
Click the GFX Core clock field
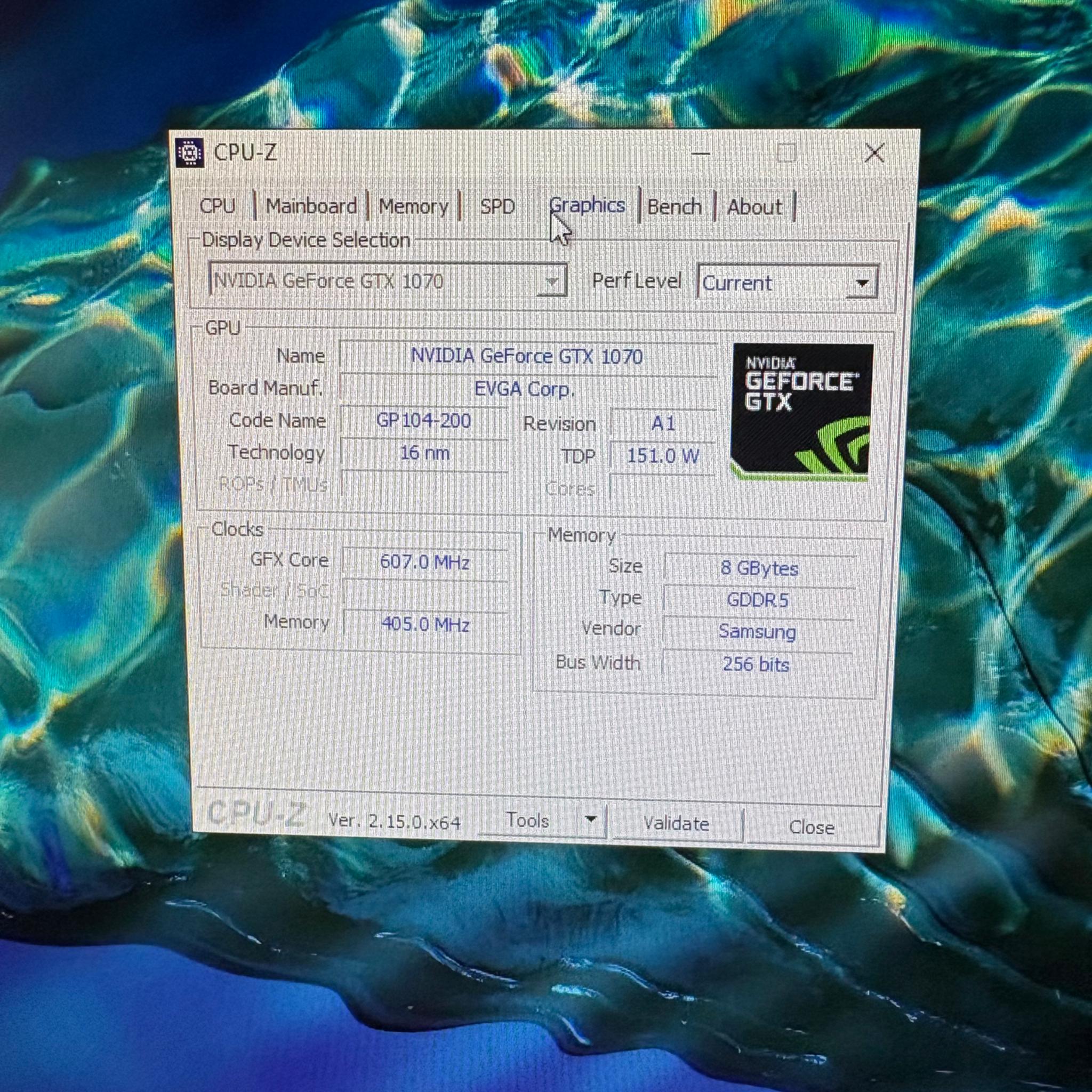(x=425, y=561)
